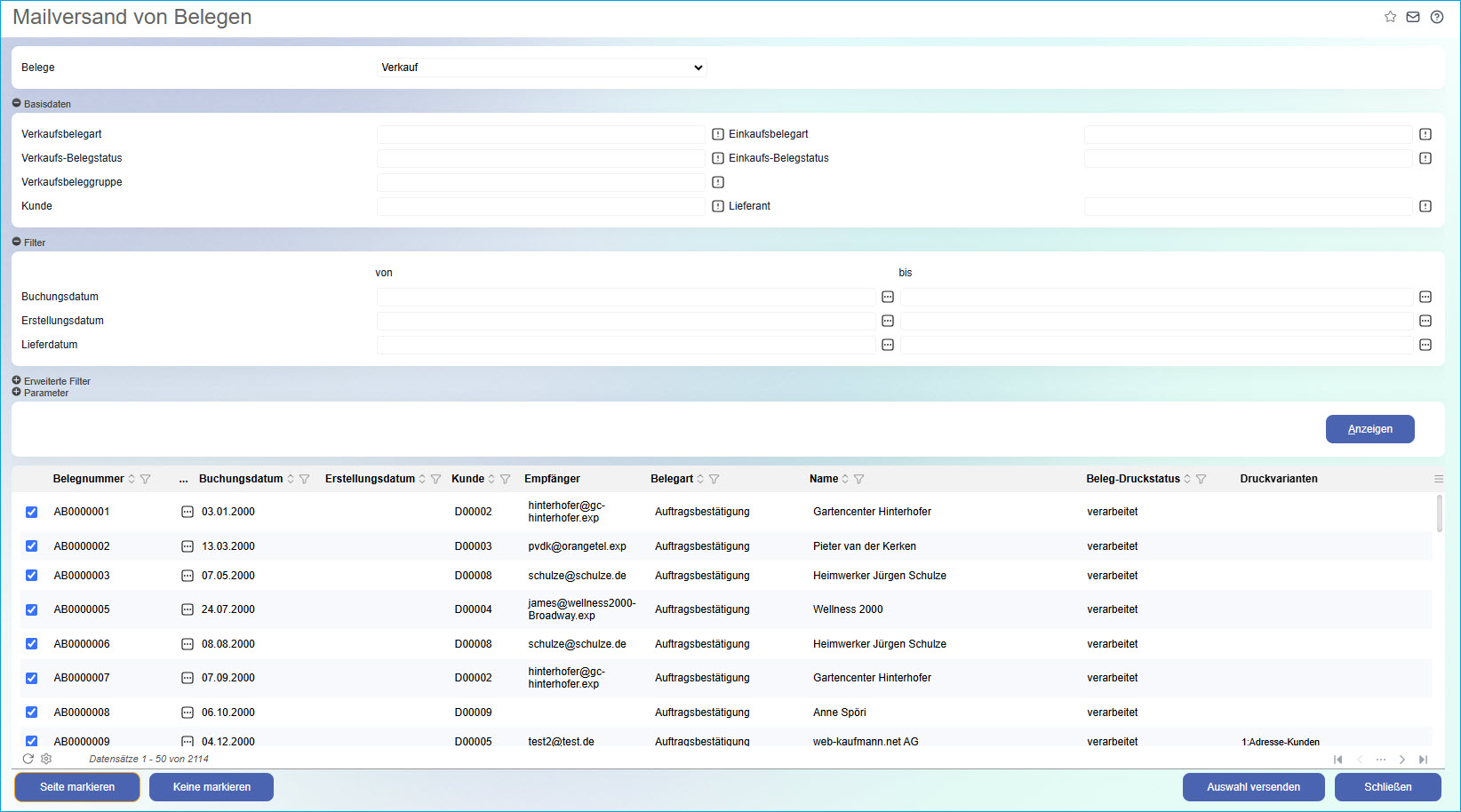Image resolution: width=1461 pixels, height=812 pixels.
Task: Click the favorites star icon
Action: (x=1390, y=17)
